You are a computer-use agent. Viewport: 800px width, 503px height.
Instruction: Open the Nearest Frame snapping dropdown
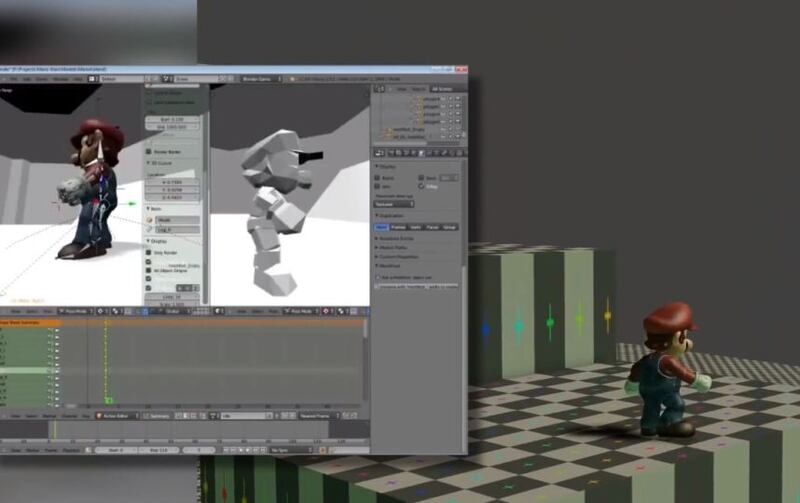click(319, 416)
